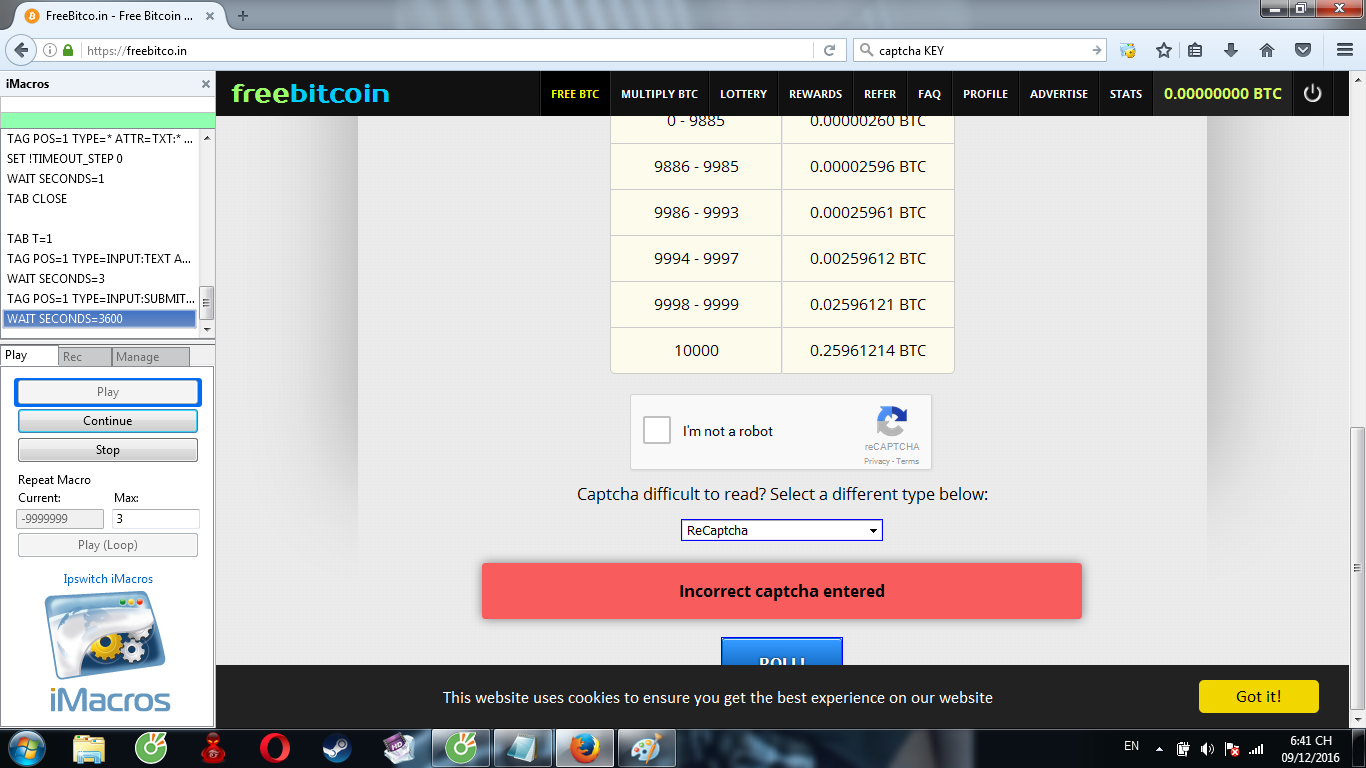Image resolution: width=1366 pixels, height=768 pixels.
Task: Bookmark this page with the star icon
Action: click(1163, 50)
